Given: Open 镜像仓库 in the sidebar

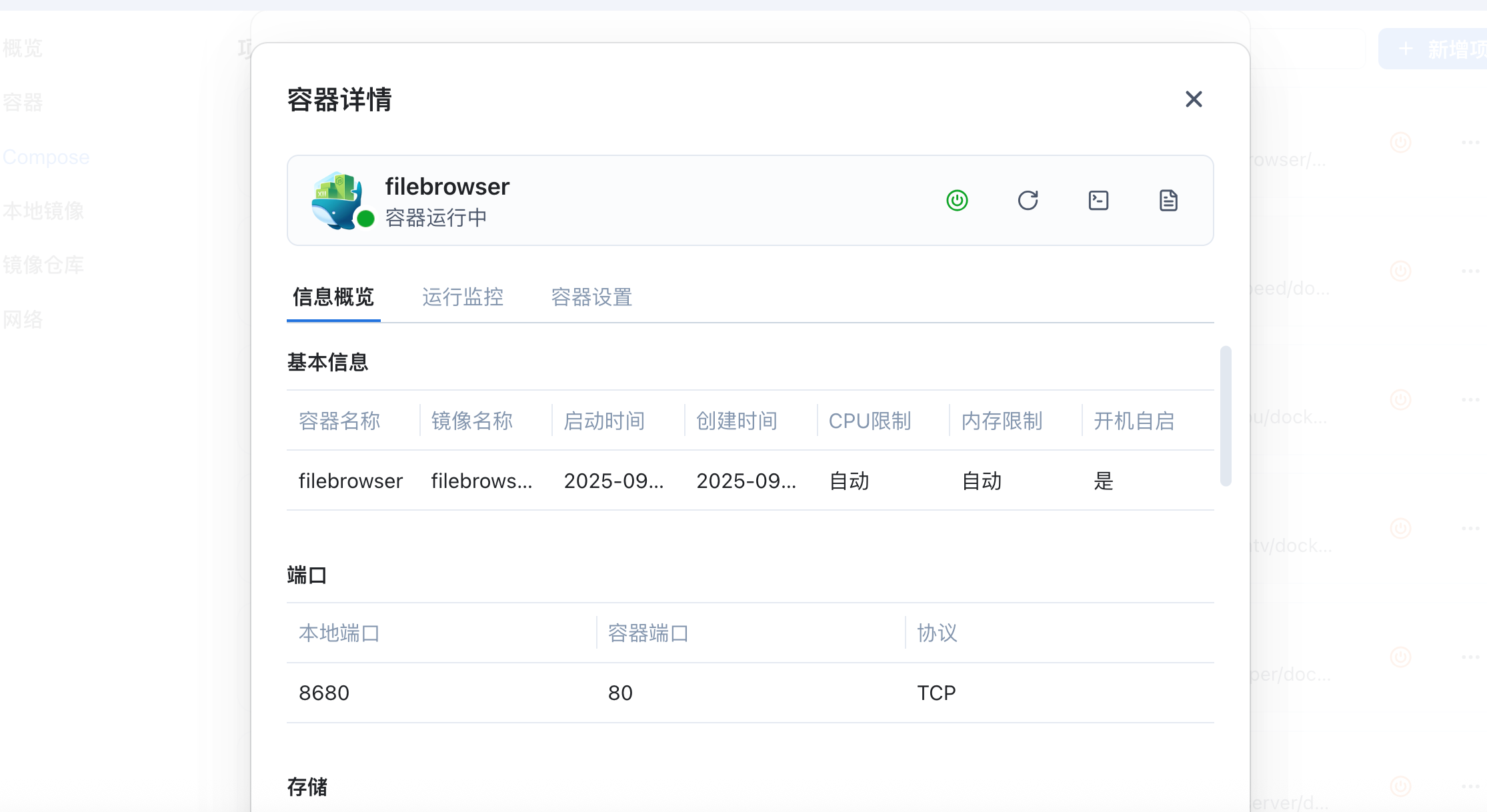Looking at the screenshot, I should coord(43,265).
